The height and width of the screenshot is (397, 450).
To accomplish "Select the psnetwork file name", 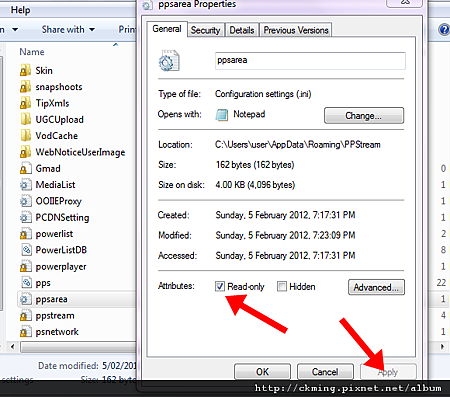I will [x=57, y=332].
